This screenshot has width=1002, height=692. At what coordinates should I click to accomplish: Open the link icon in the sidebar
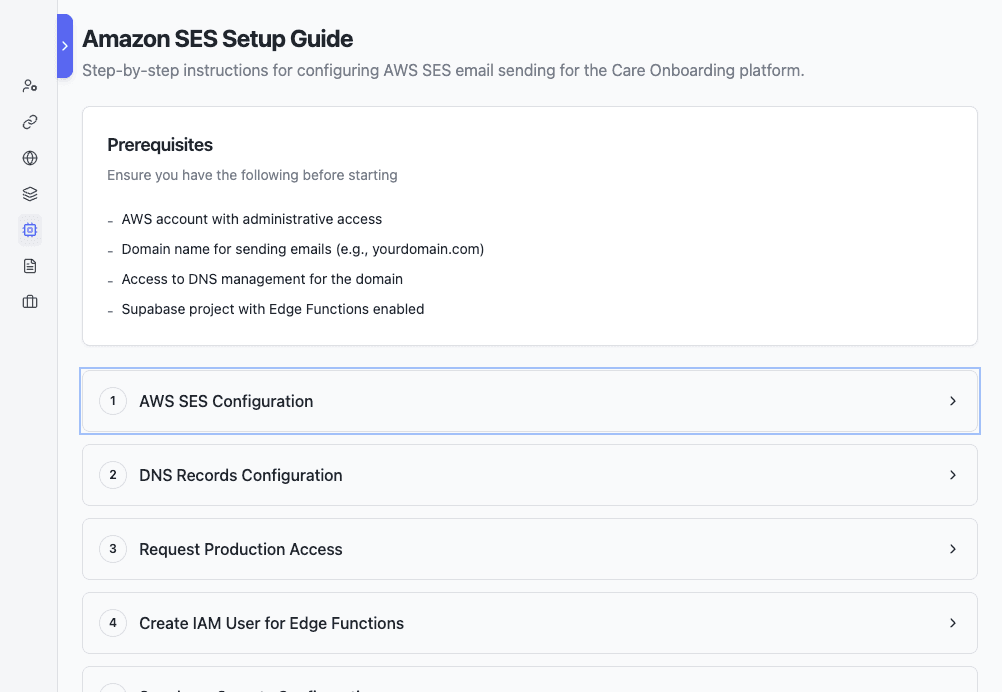tap(30, 122)
